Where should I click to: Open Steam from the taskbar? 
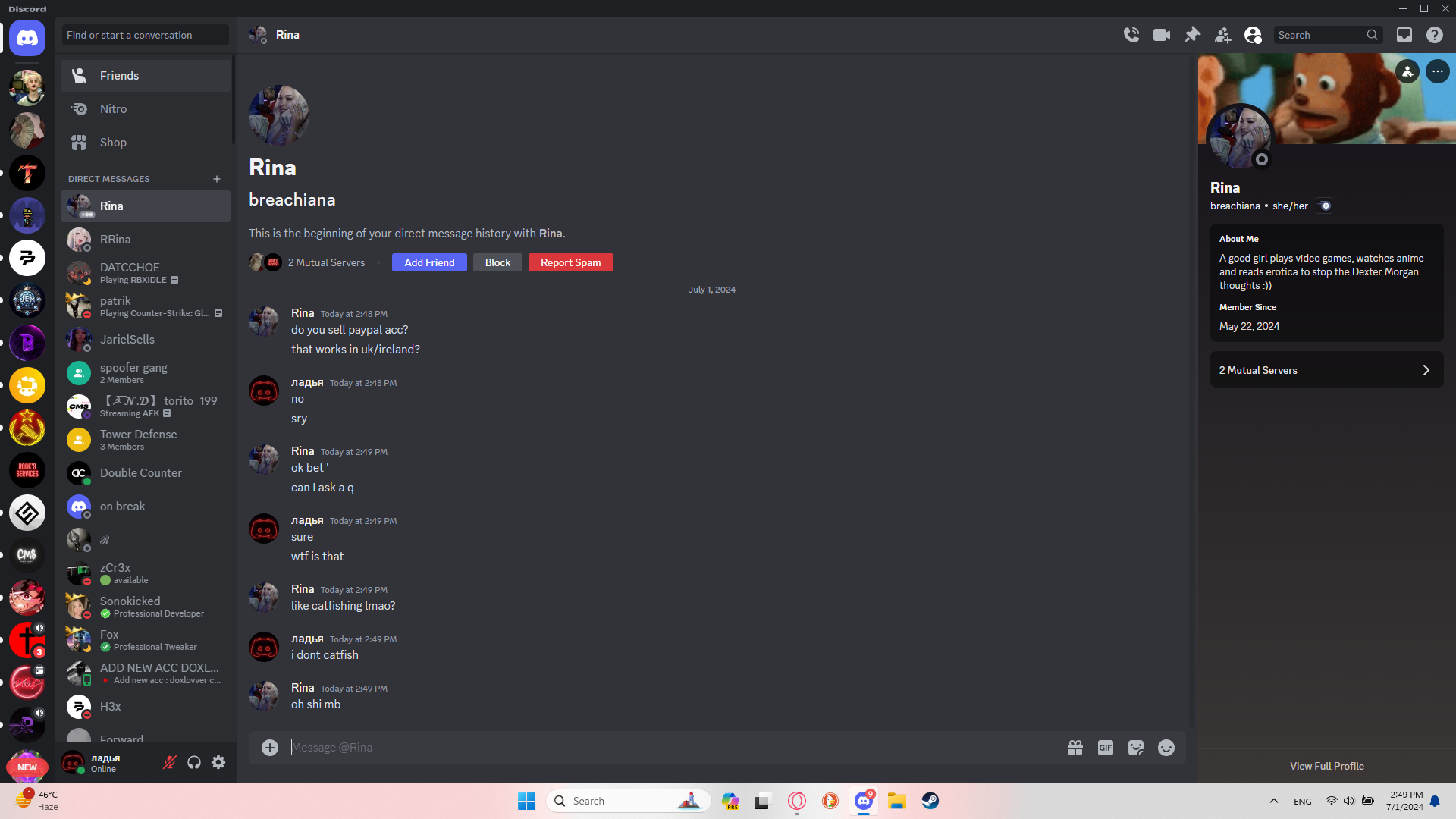pos(930,801)
